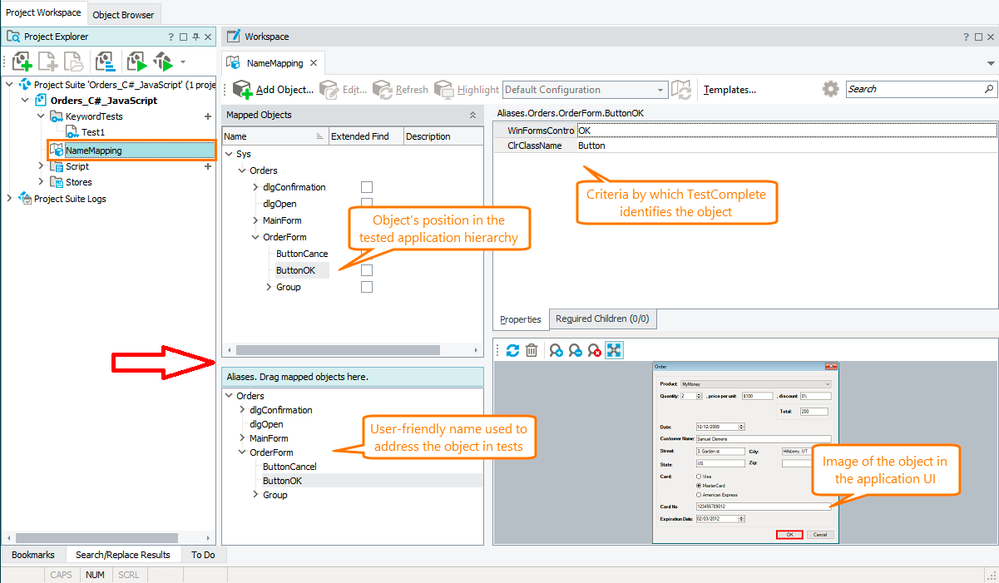Click the refresh image icon above the preview
This screenshot has width=999, height=583.
click(512, 350)
